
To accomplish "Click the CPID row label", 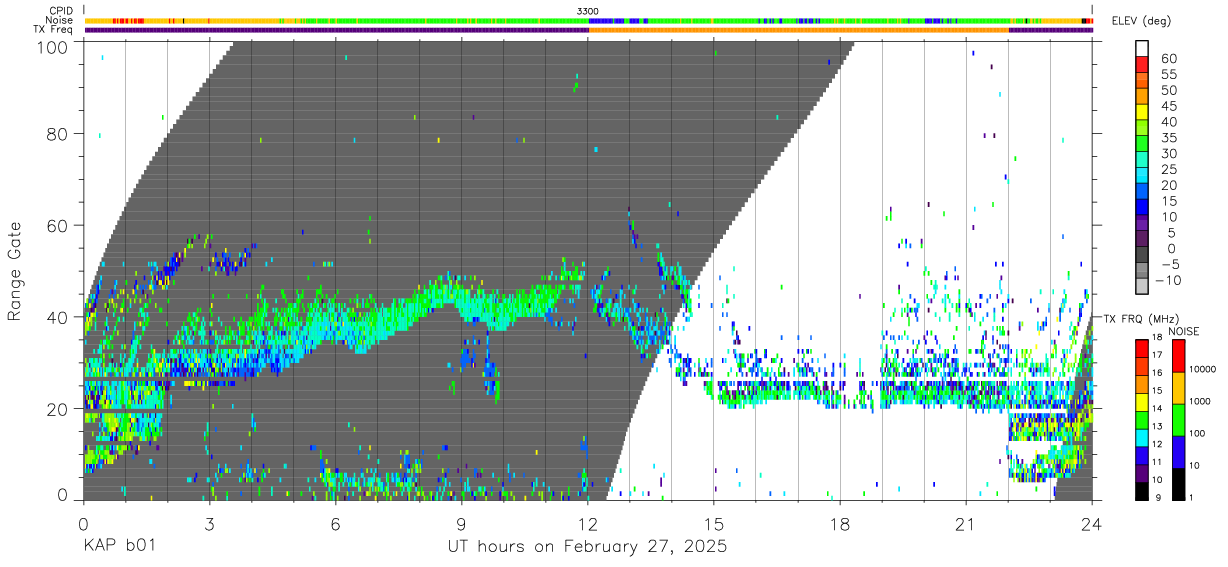I will (x=61, y=10).
